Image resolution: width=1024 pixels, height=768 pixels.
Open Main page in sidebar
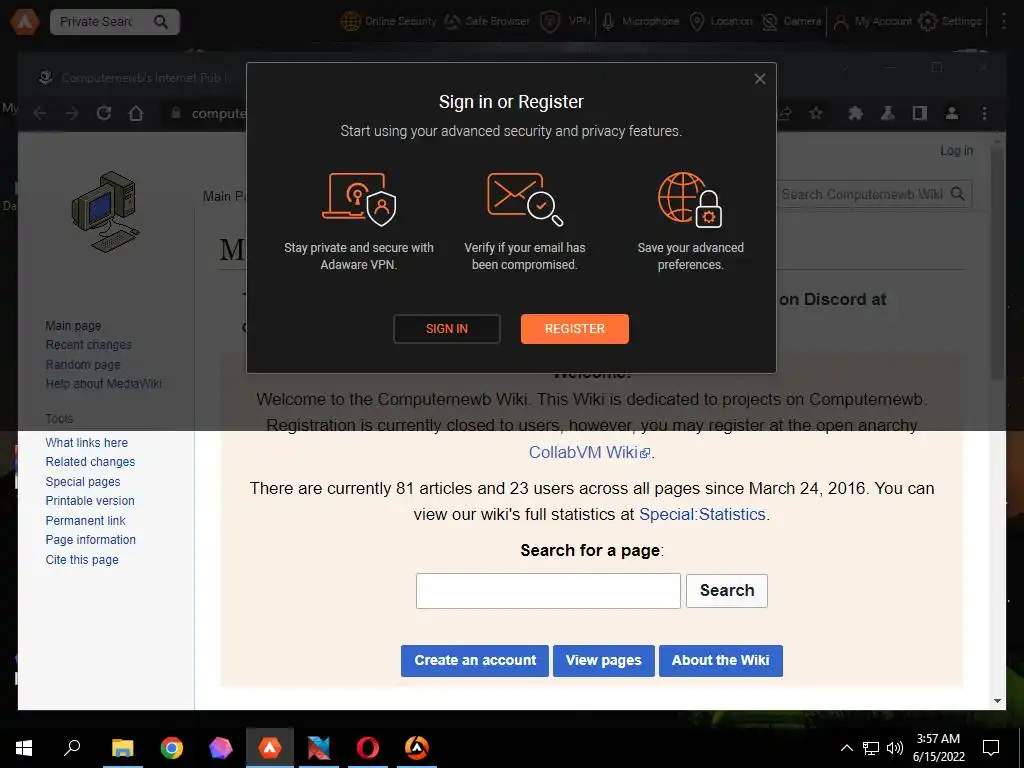pos(73,325)
